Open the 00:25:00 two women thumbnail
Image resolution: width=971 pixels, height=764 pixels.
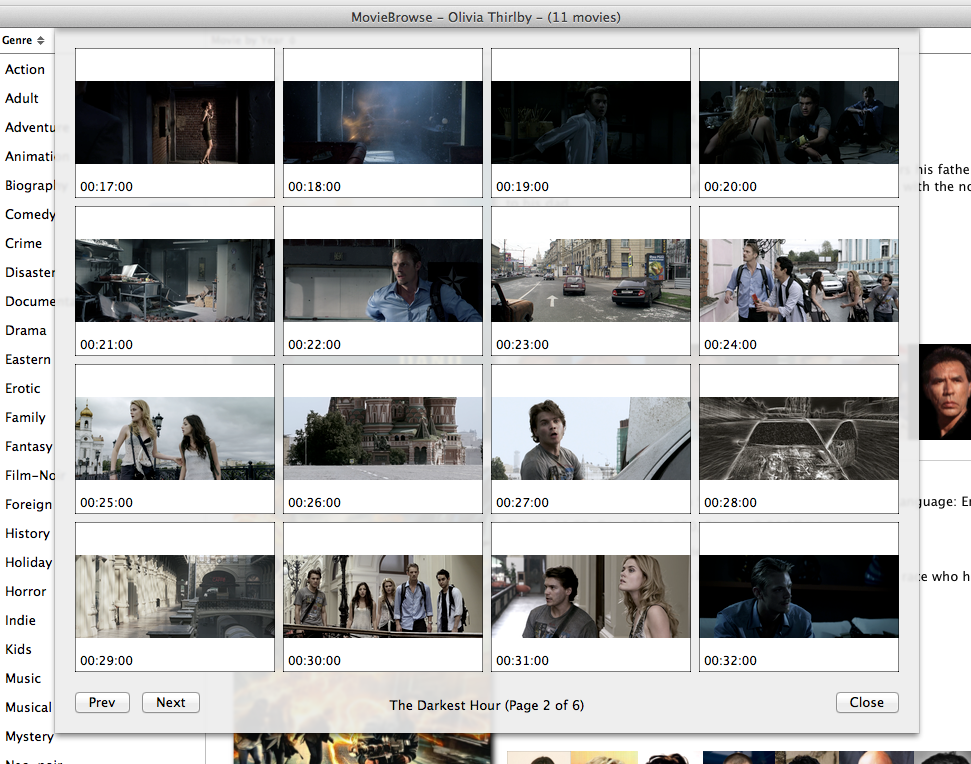point(175,438)
